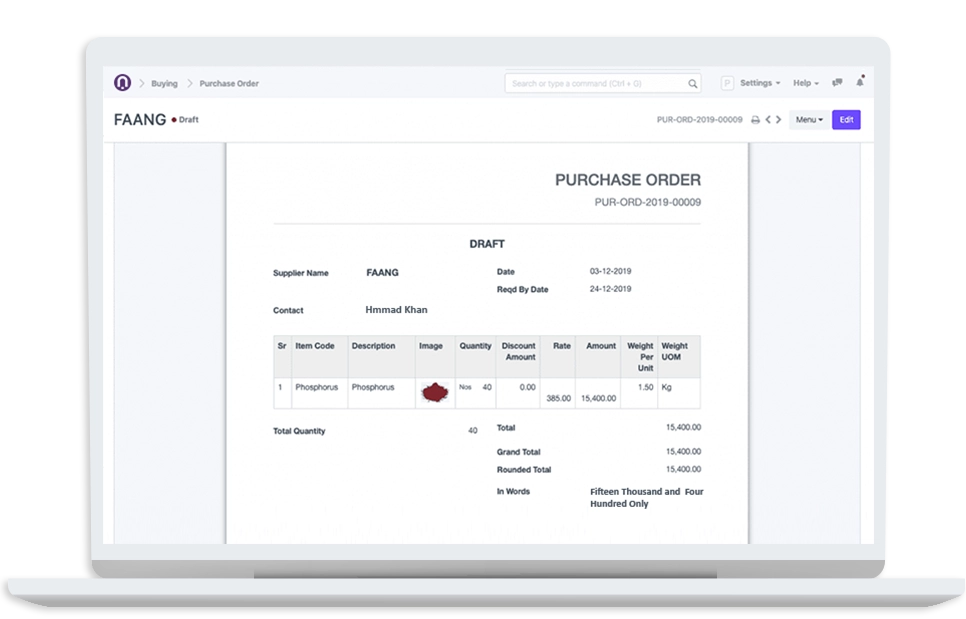Focus the search or command field
The width and height of the screenshot is (966, 619).
[603, 84]
